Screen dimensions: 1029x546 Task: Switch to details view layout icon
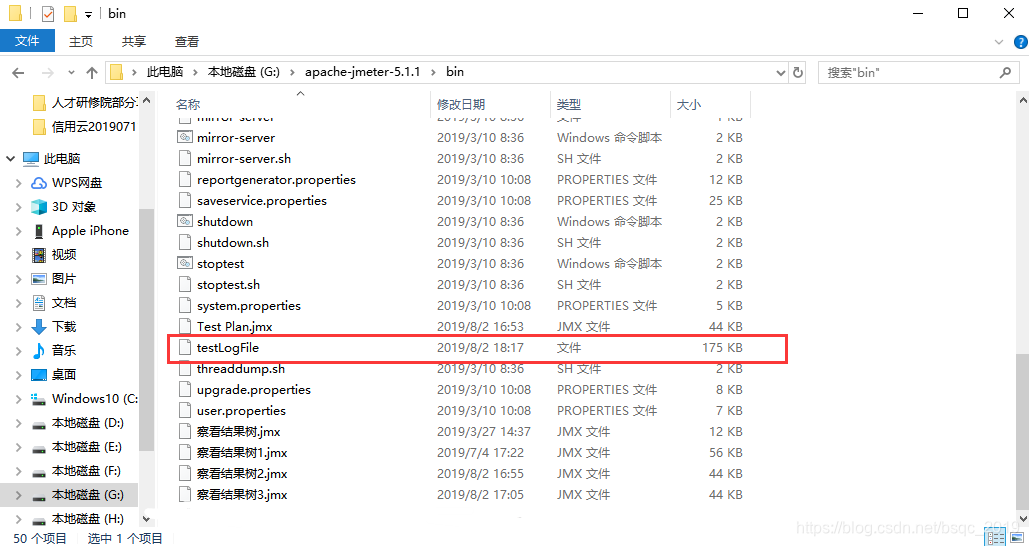click(996, 538)
